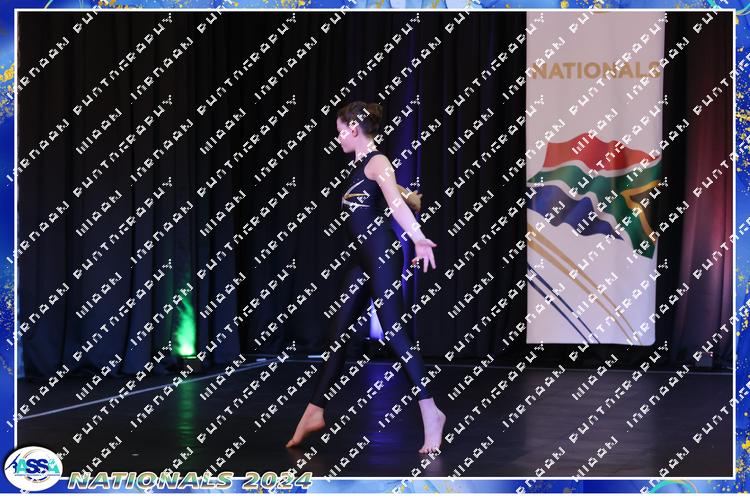The width and height of the screenshot is (750, 500).
Task: Click the dancer's front foot
Action: 432,431
